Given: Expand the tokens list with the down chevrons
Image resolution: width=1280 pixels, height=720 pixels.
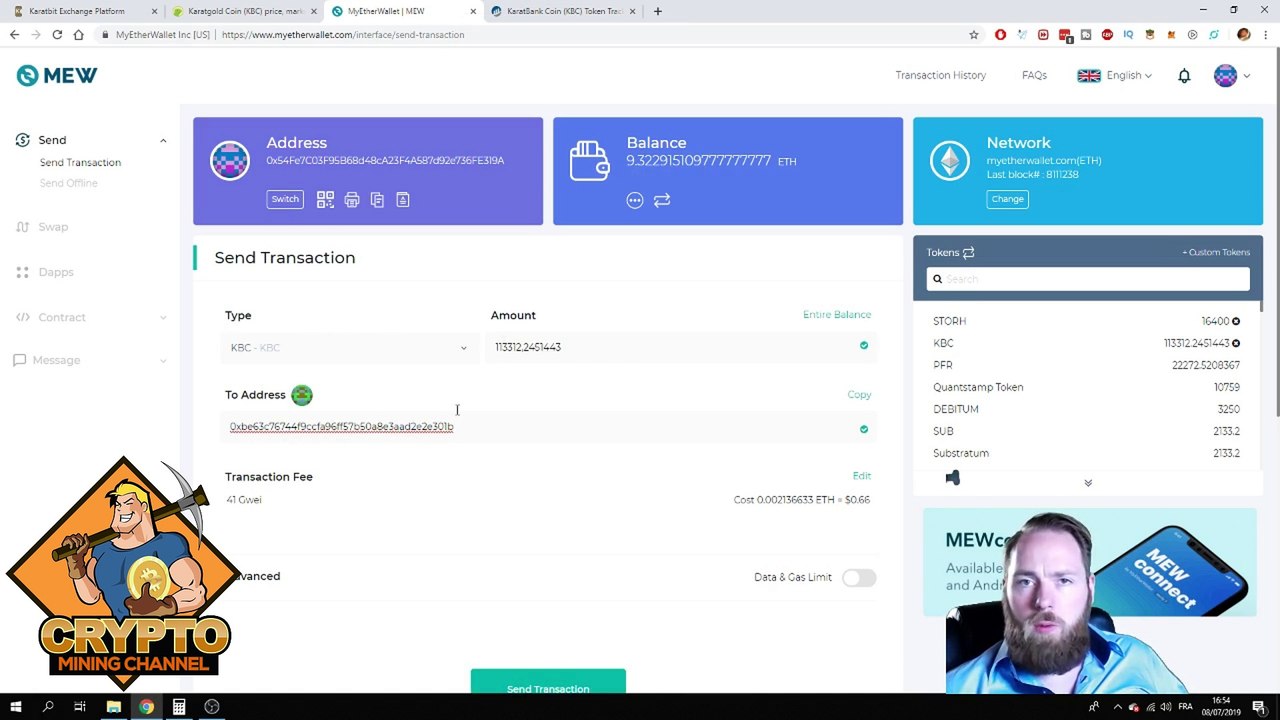Looking at the screenshot, I should click(1088, 483).
